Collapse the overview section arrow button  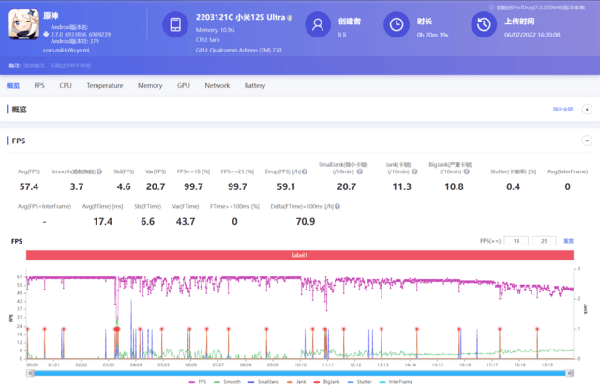click(x=587, y=109)
